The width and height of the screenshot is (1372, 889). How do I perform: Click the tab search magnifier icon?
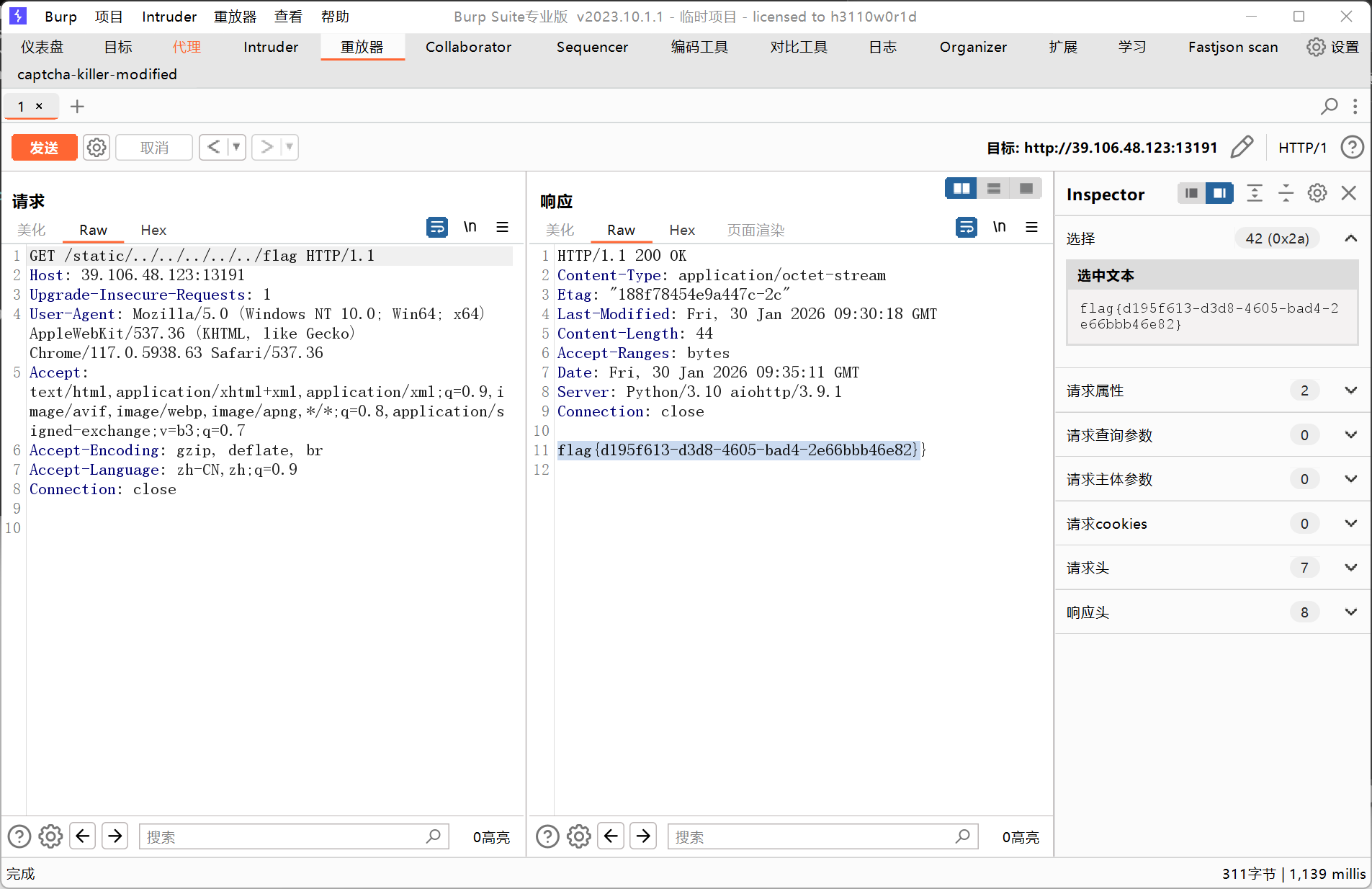(x=1329, y=107)
